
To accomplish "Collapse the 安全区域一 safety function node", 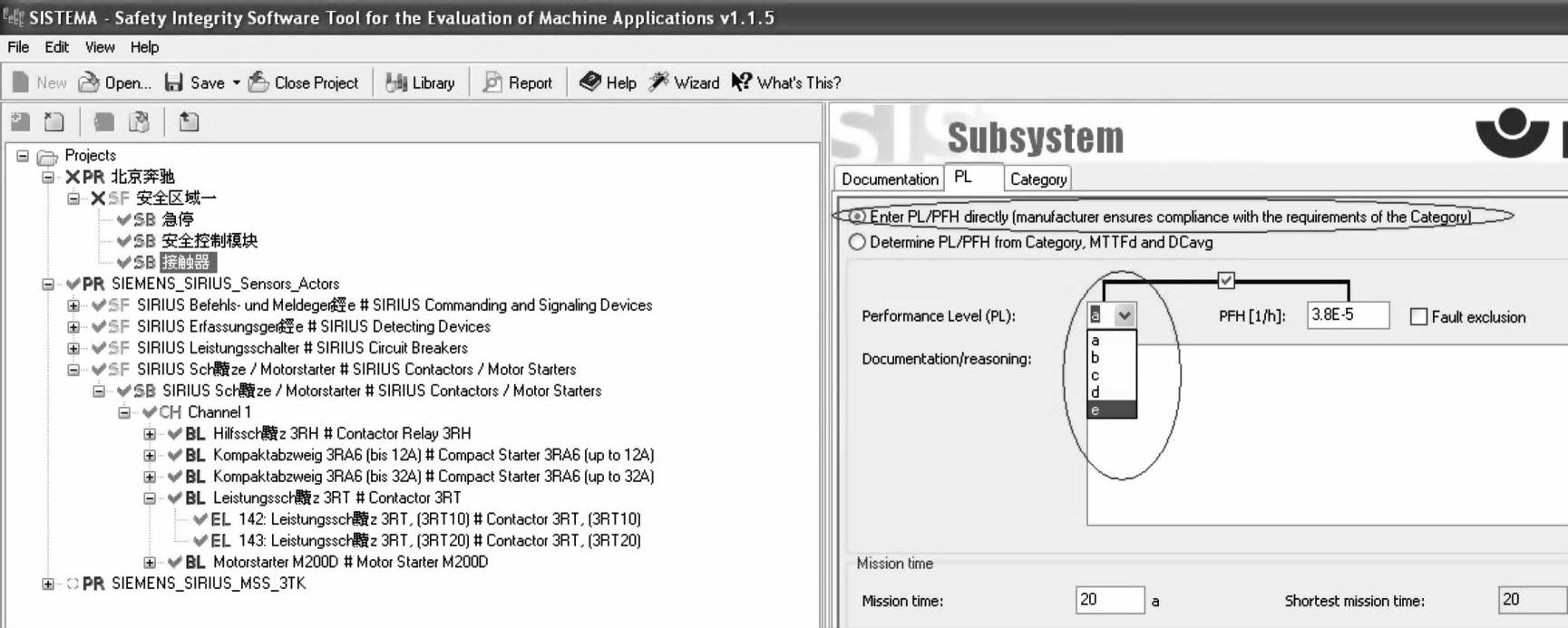I will coord(73,198).
